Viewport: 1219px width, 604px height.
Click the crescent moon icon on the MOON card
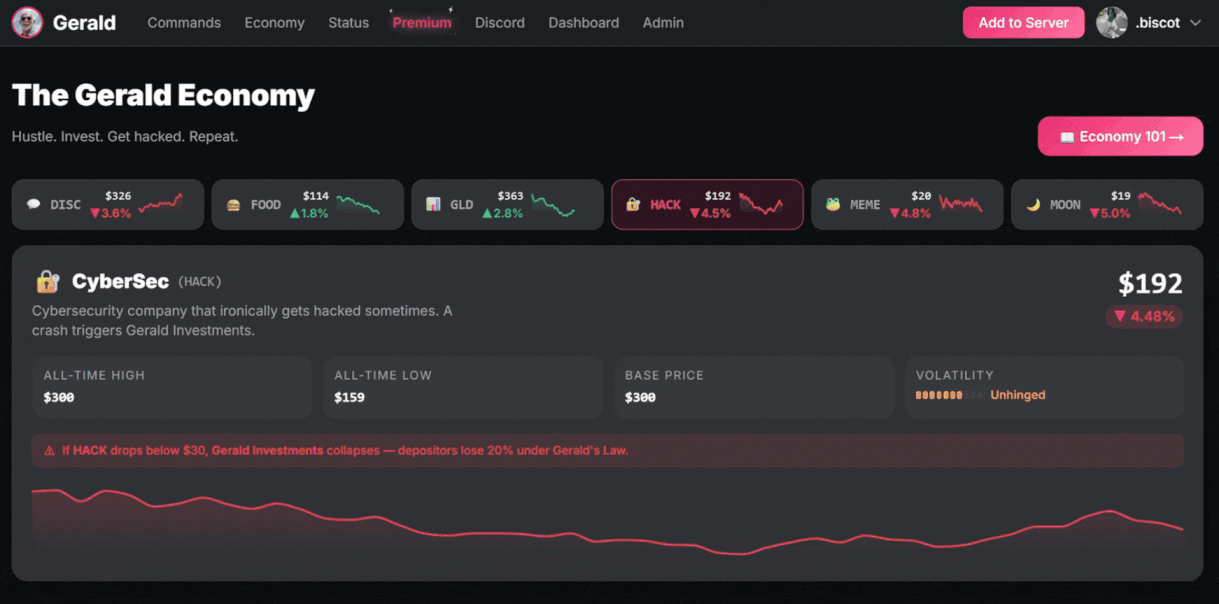coord(1034,204)
